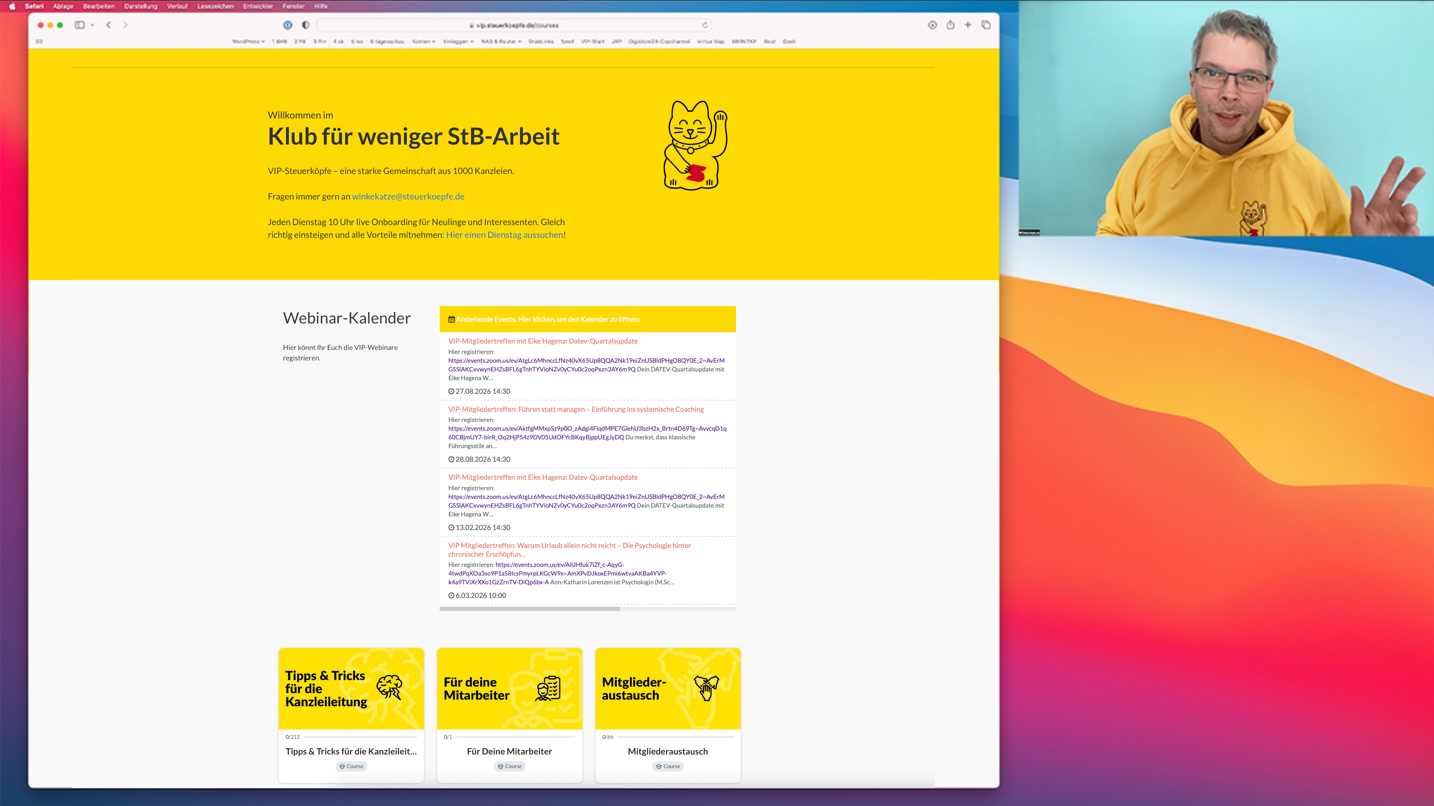Open the Entwickler menu
Image resolution: width=1434 pixels, height=806 pixels.
[x=258, y=6]
